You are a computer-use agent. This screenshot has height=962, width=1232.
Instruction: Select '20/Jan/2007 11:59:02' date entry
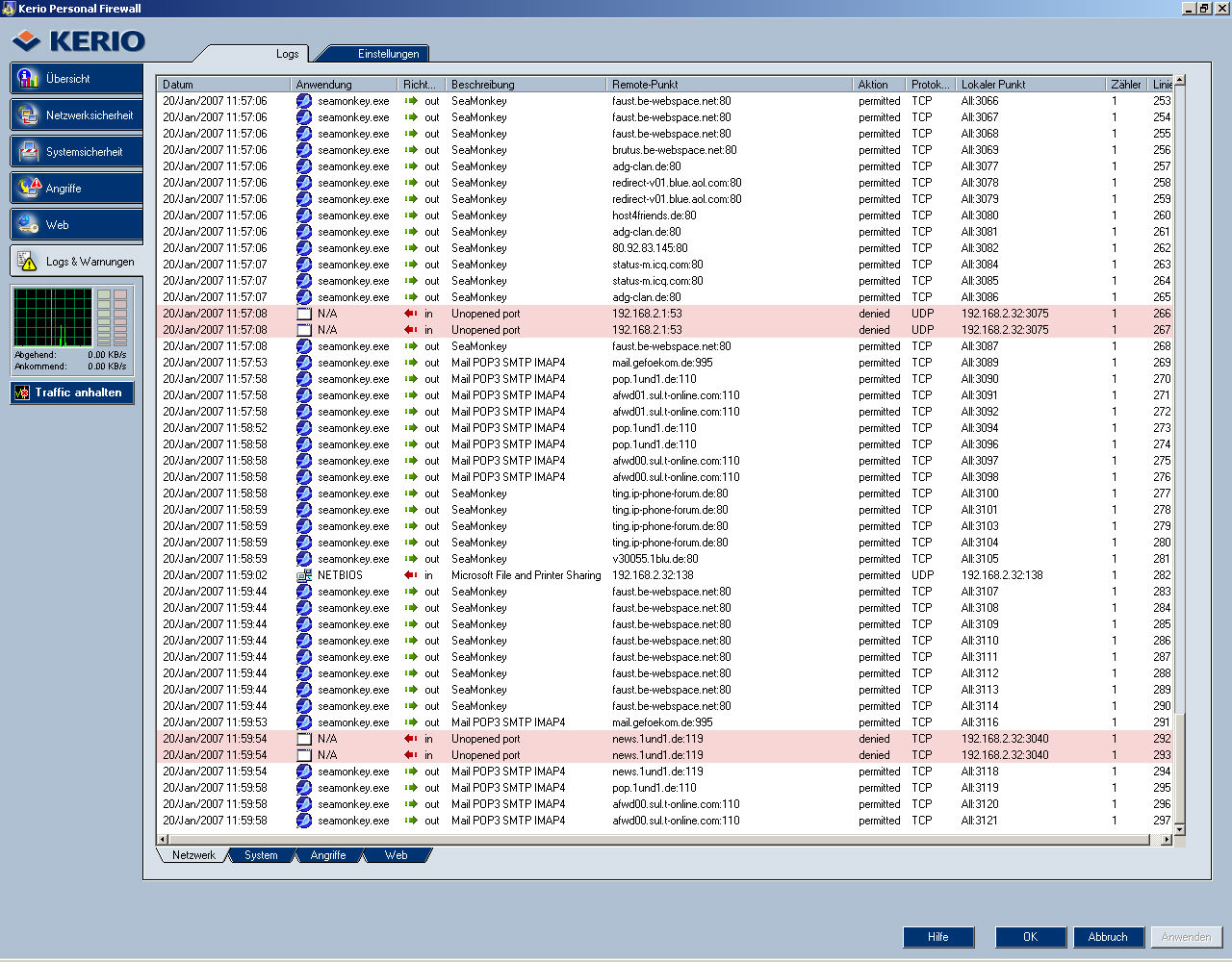click(215, 575)
